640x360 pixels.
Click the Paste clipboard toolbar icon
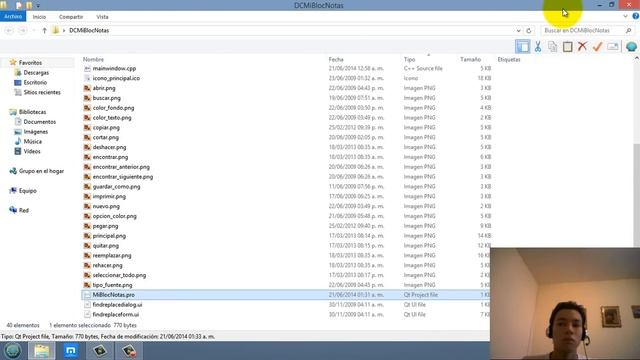567,47
